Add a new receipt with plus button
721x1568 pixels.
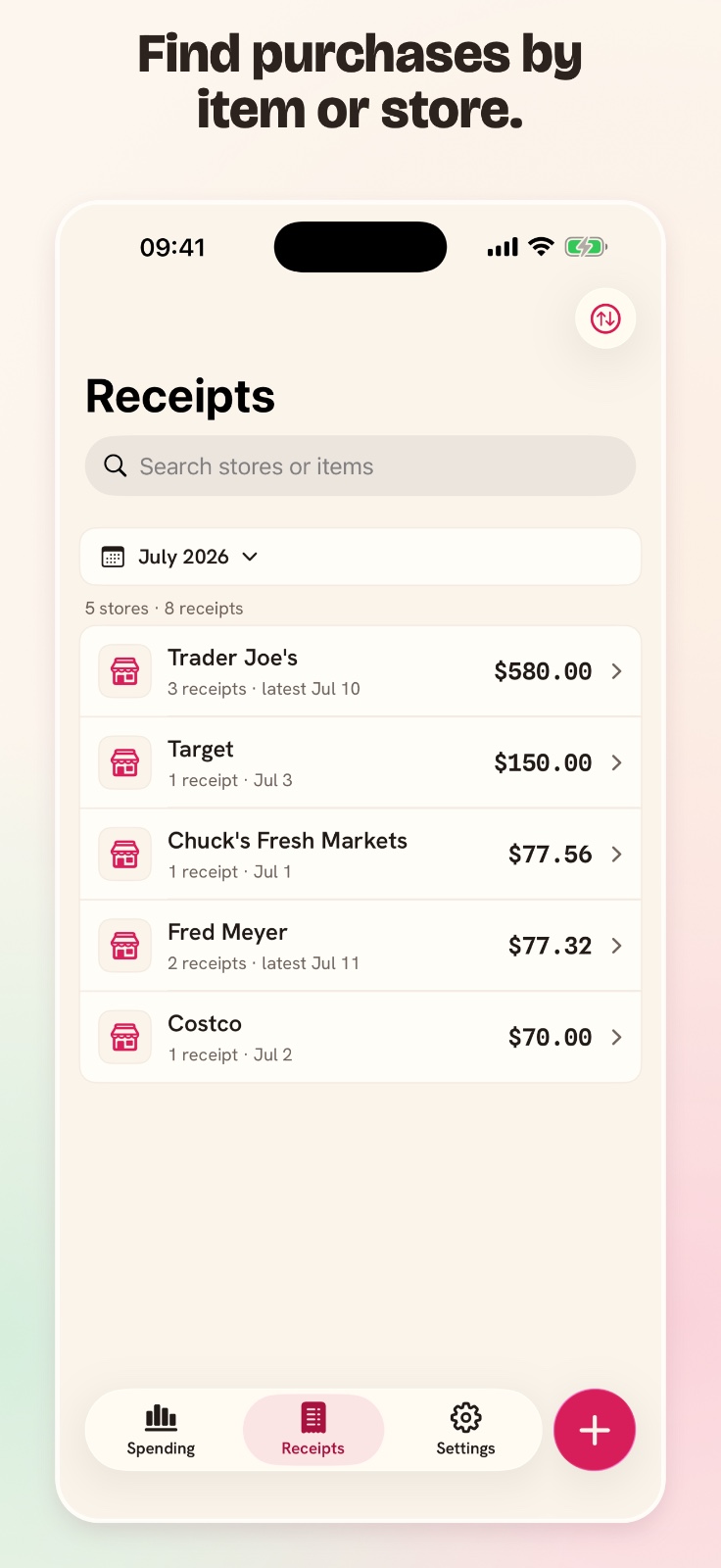595,1430
